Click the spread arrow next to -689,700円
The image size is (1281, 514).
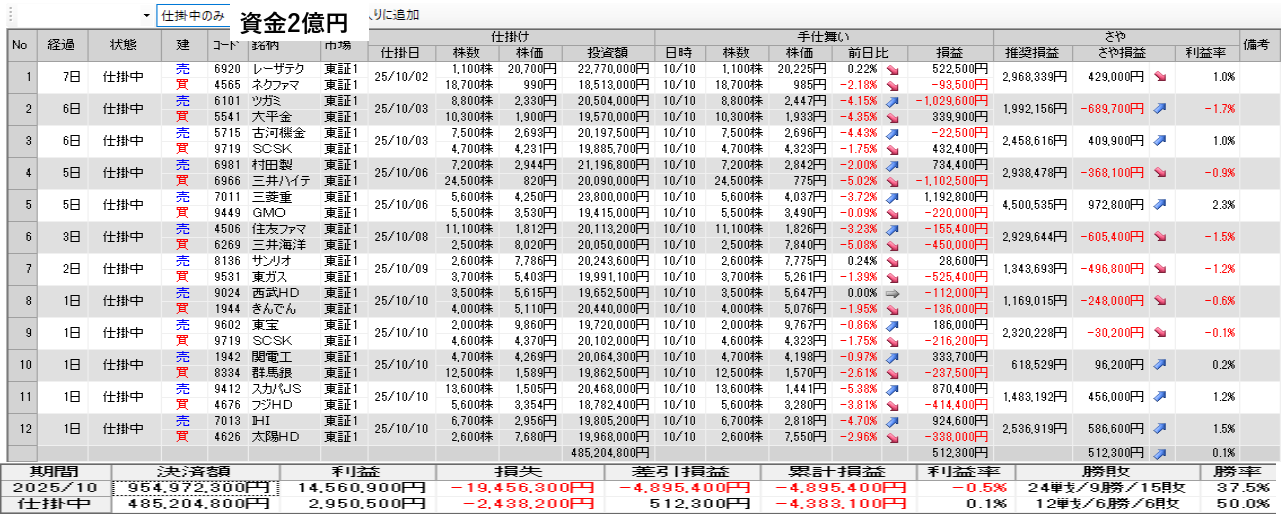(1160, 108)
